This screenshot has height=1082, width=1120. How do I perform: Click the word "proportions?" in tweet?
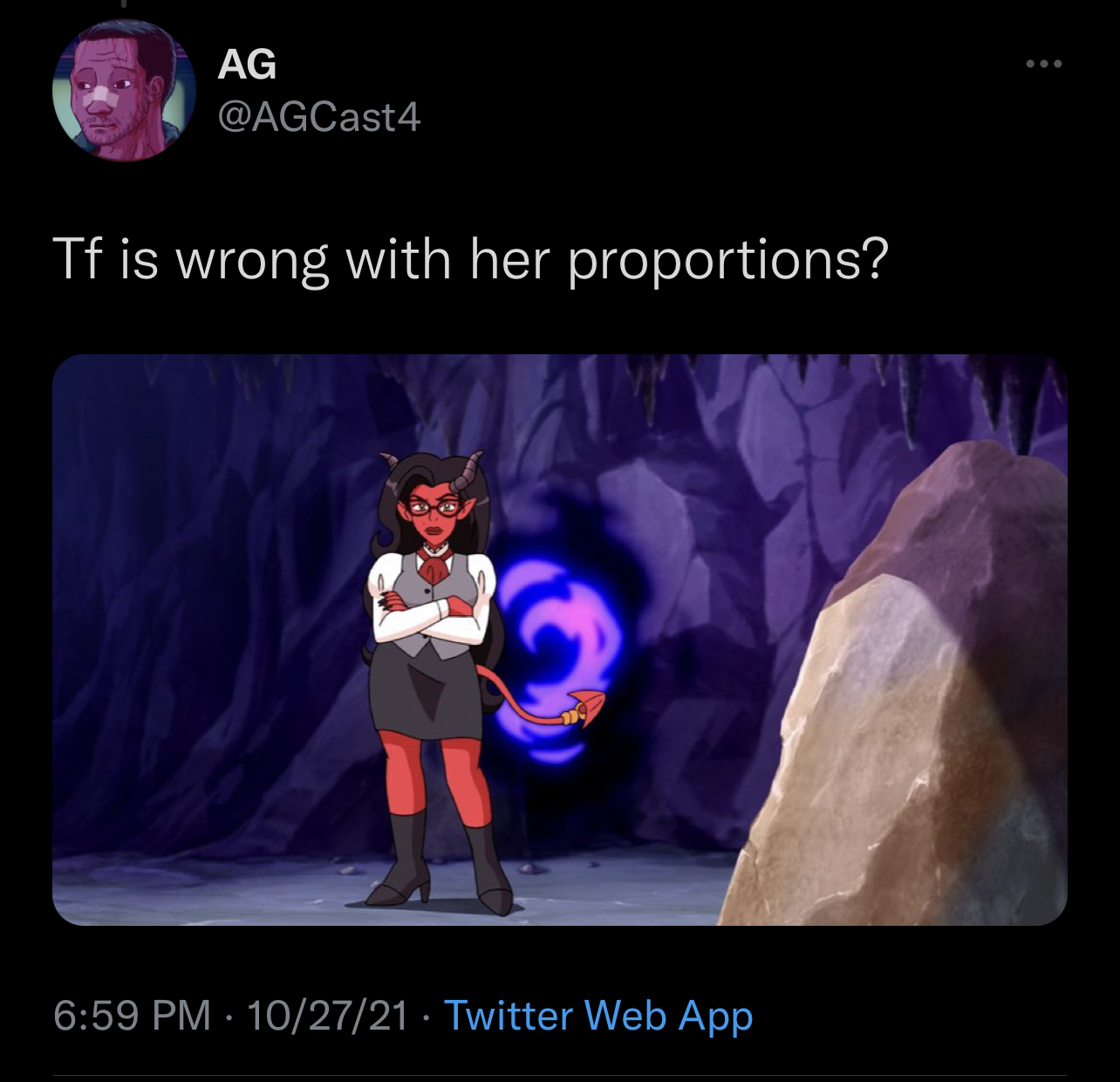tap(728, 261)
